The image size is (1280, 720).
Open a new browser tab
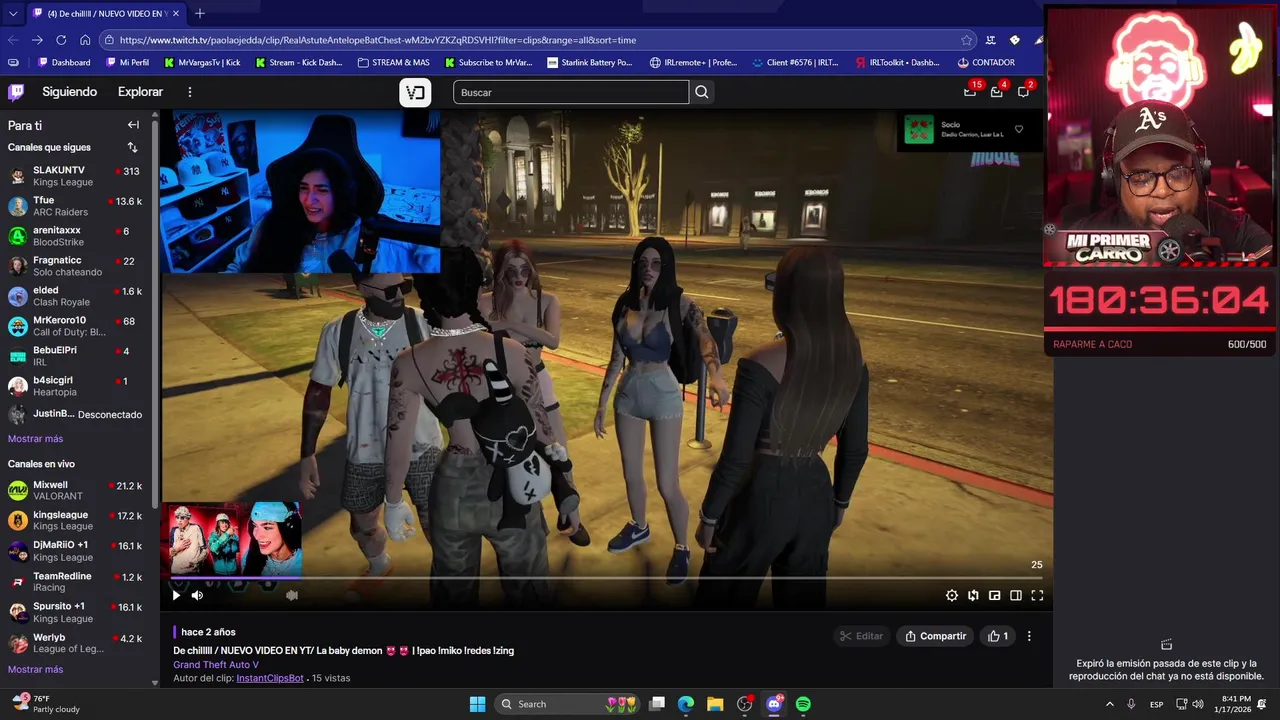[x=199, y=13]
